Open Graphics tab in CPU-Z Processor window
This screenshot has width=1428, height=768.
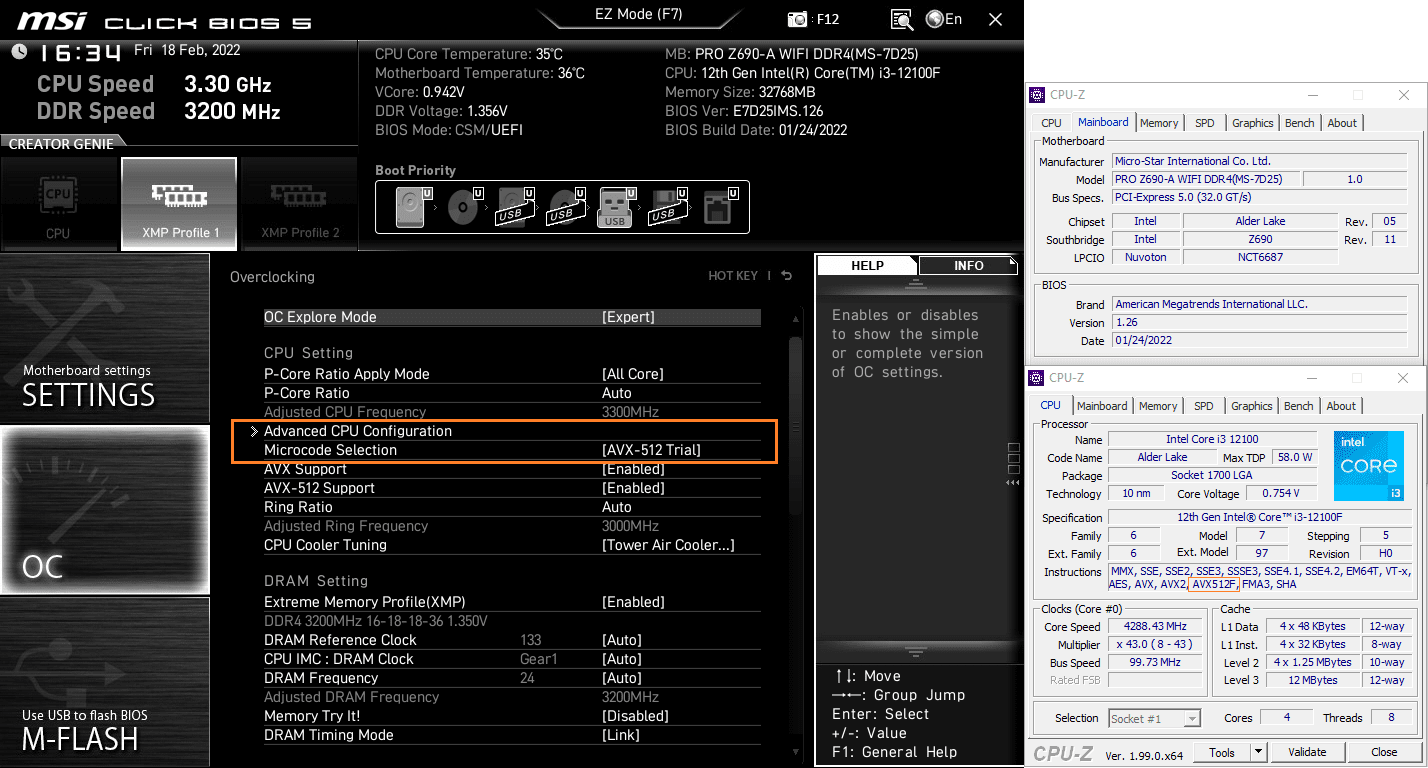coord(1252,406)
